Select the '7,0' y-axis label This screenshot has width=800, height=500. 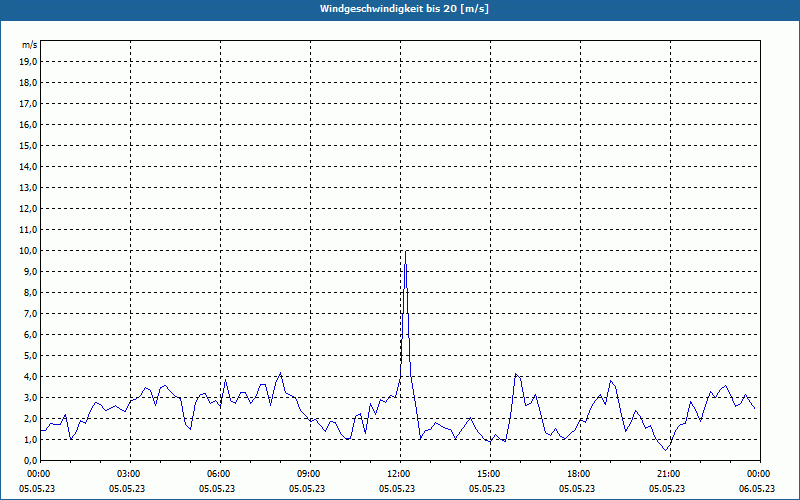[x=30, y=314]
